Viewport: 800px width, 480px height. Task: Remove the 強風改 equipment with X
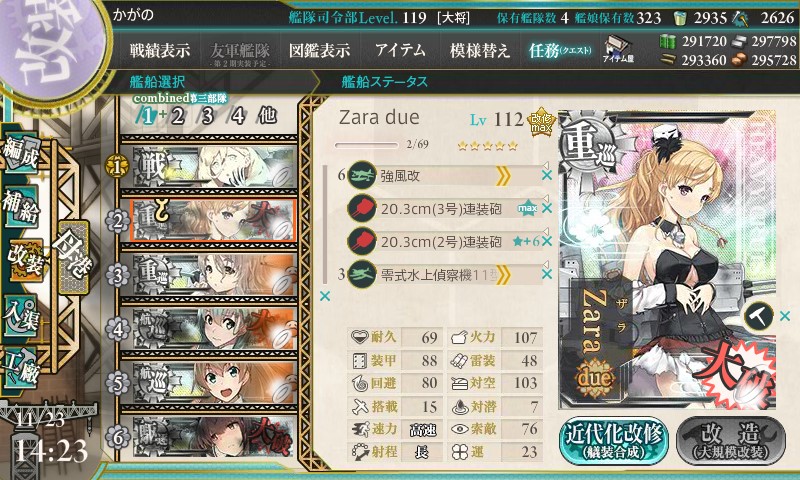[547, 175]
